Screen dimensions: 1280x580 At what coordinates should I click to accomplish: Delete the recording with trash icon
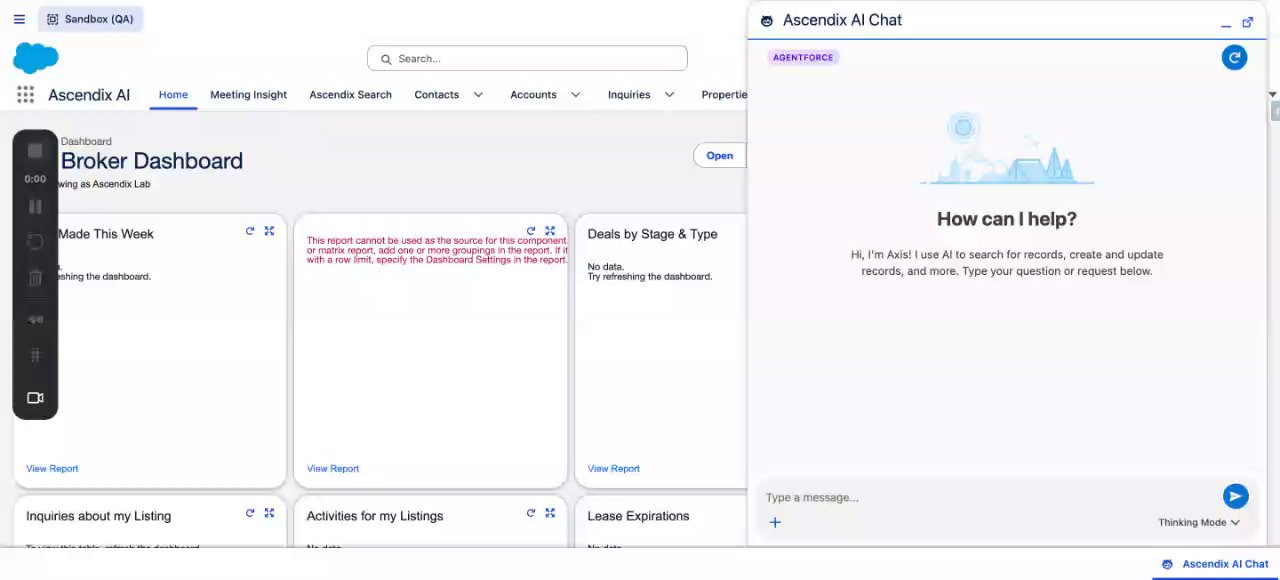pos(35,278)
